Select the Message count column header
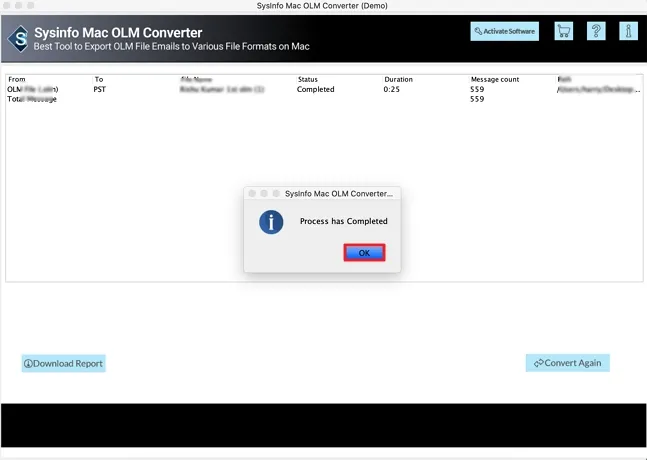 [495, 79]
